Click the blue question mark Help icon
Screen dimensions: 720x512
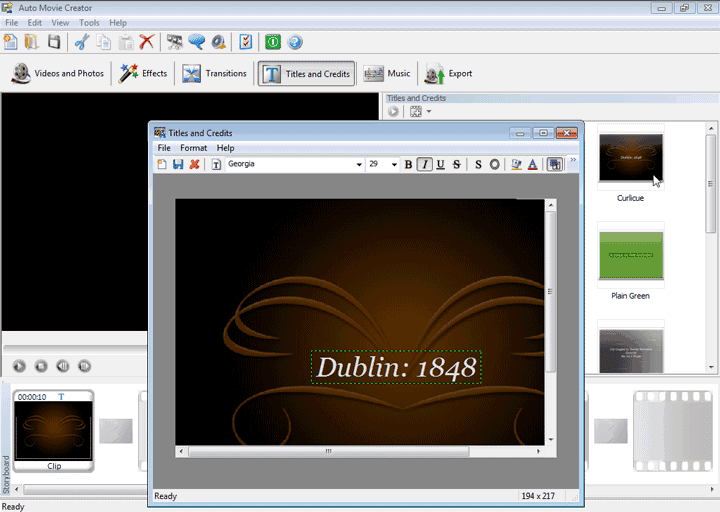click(x=295, y=42)
